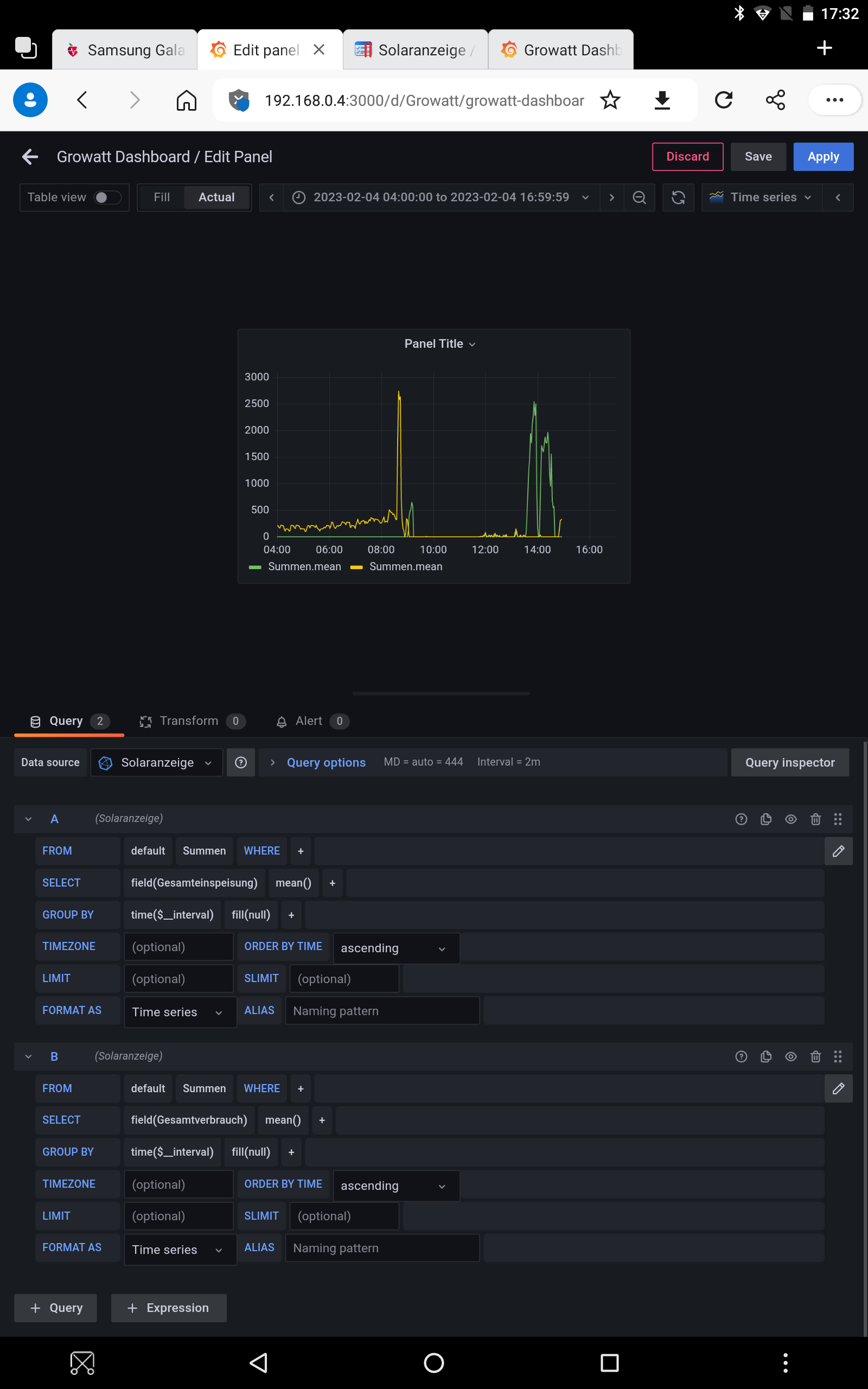This screenshot has height=1389, width=868.
Task: Open the Solaranzeige data source dropdown
Action: 157,762
